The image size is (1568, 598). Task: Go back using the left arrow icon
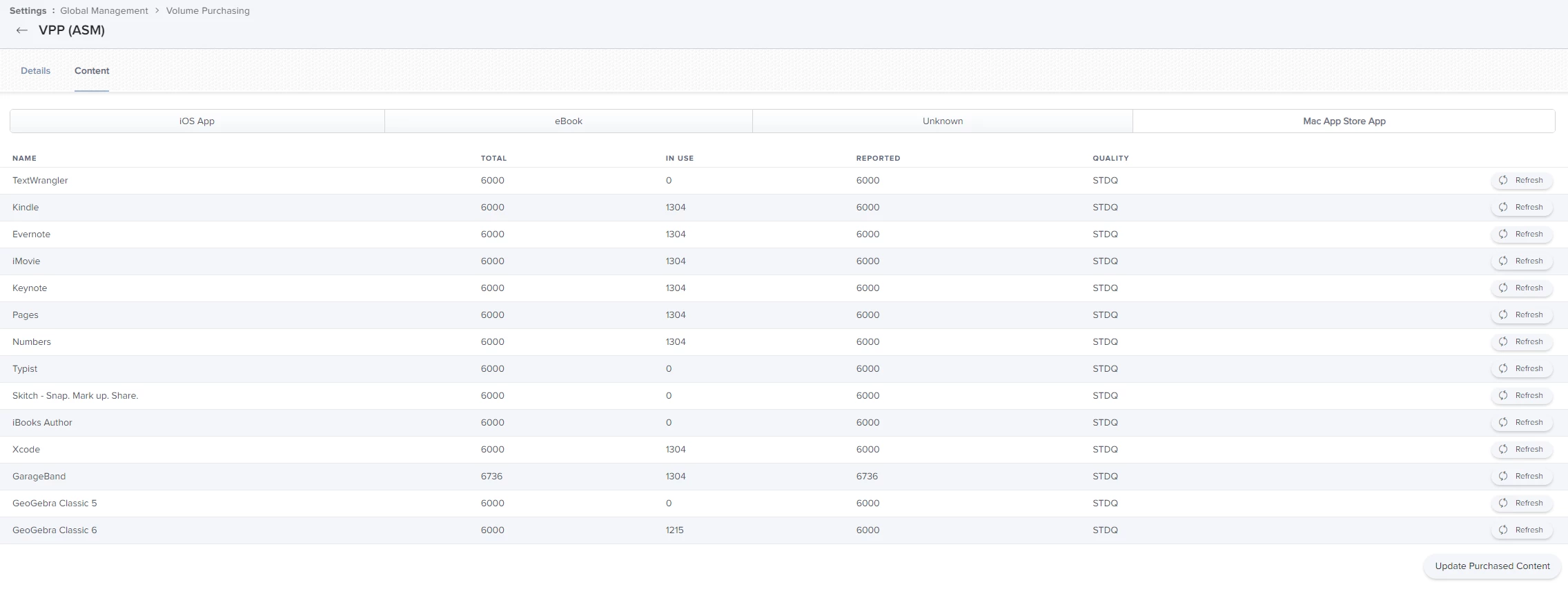[x=22, y=30]
